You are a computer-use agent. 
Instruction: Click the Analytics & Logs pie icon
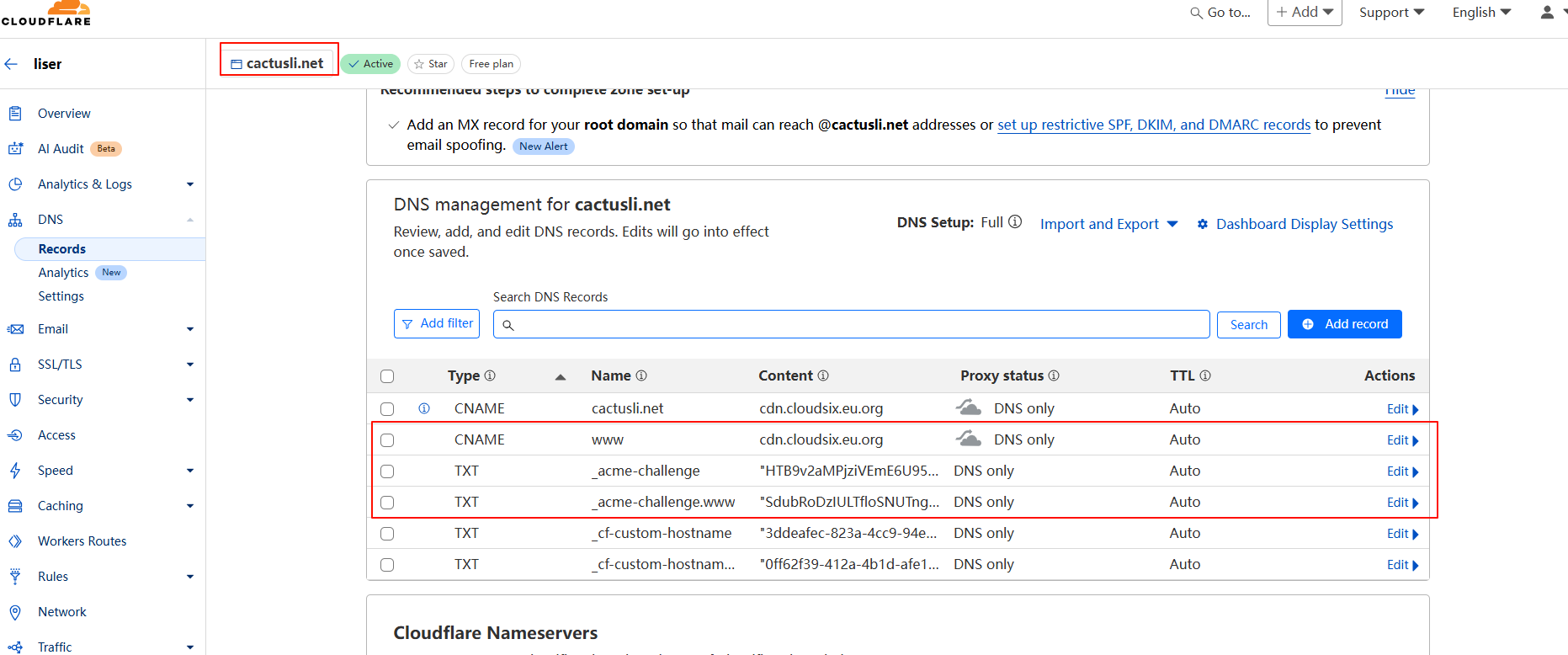15,184
